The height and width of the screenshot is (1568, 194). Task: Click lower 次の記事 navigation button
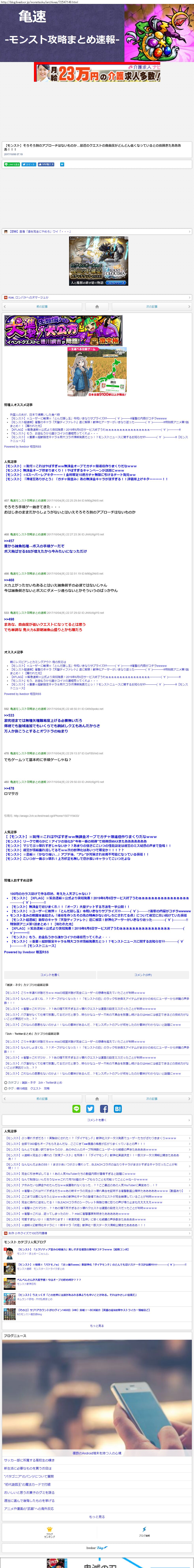click(x=152, y=1099)
